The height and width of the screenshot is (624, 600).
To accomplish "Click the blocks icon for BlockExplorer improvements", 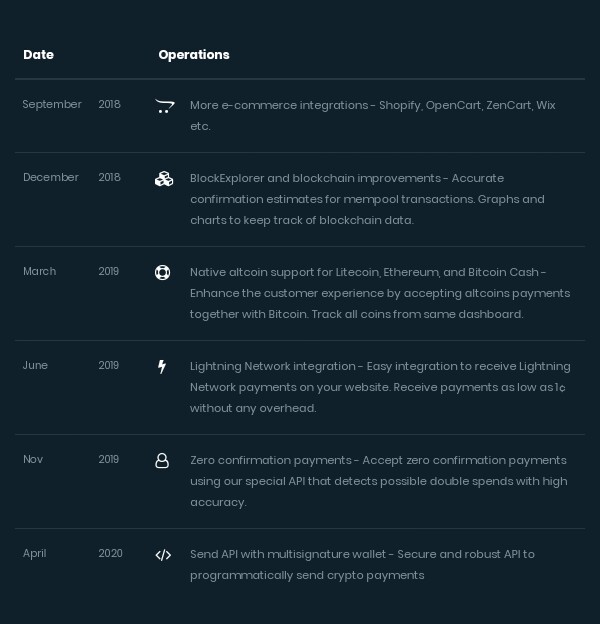I will [164, 179].
